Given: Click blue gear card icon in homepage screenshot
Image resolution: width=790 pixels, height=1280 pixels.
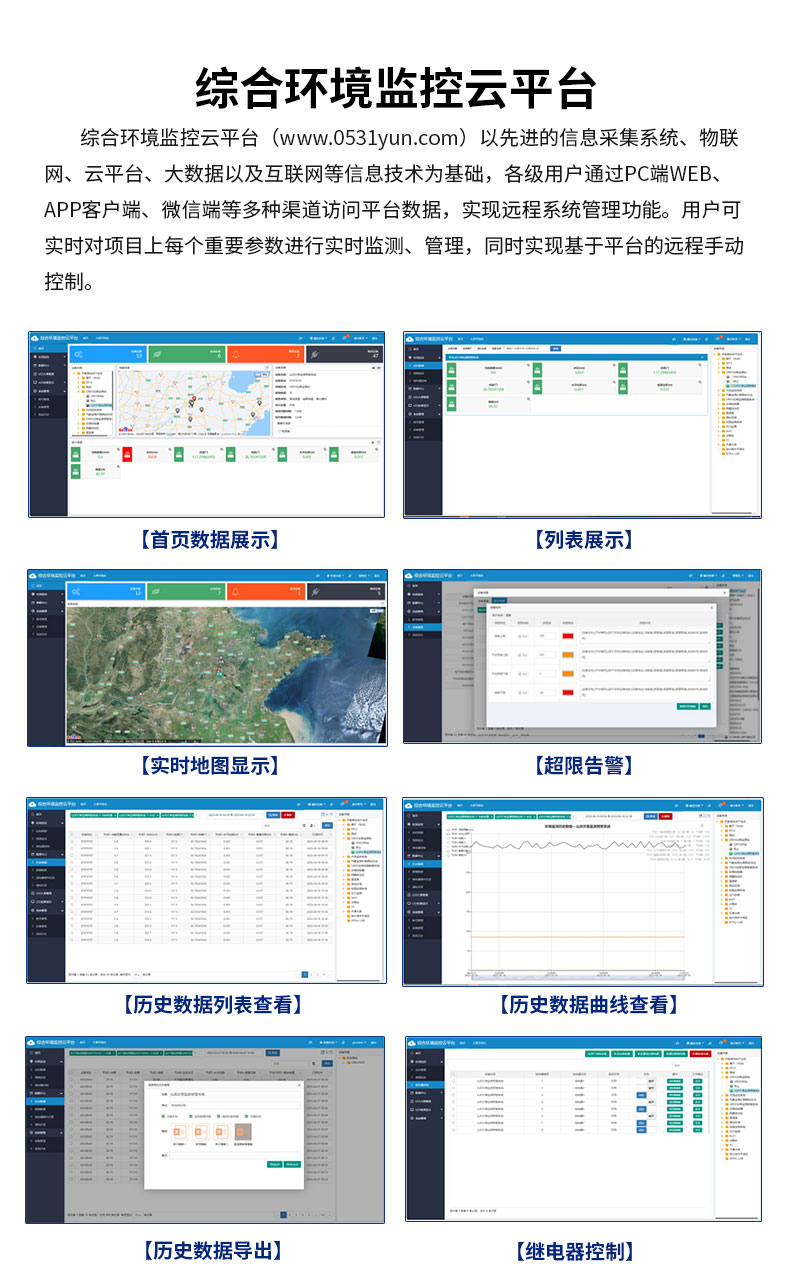Looking at the screenshot, I should coord(79,355).
